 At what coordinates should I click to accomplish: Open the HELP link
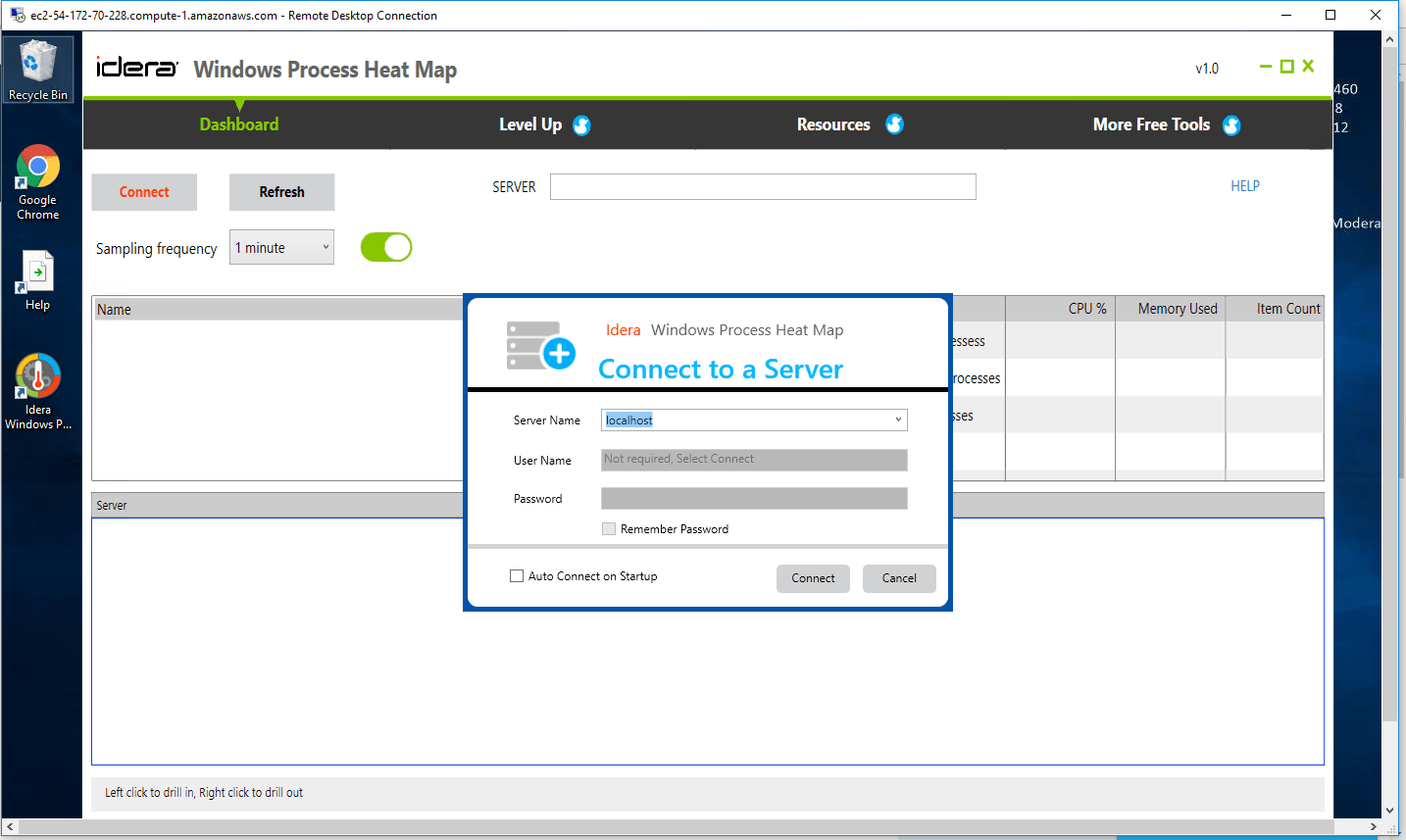(1244, 185)
